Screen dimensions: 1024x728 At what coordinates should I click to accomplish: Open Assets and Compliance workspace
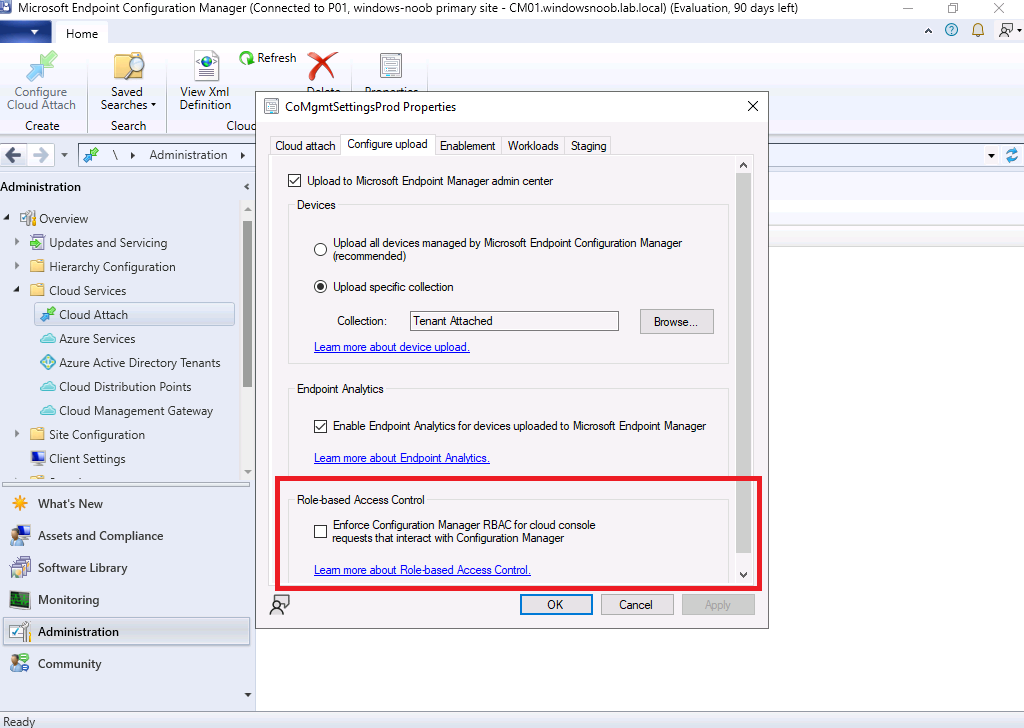100,536
